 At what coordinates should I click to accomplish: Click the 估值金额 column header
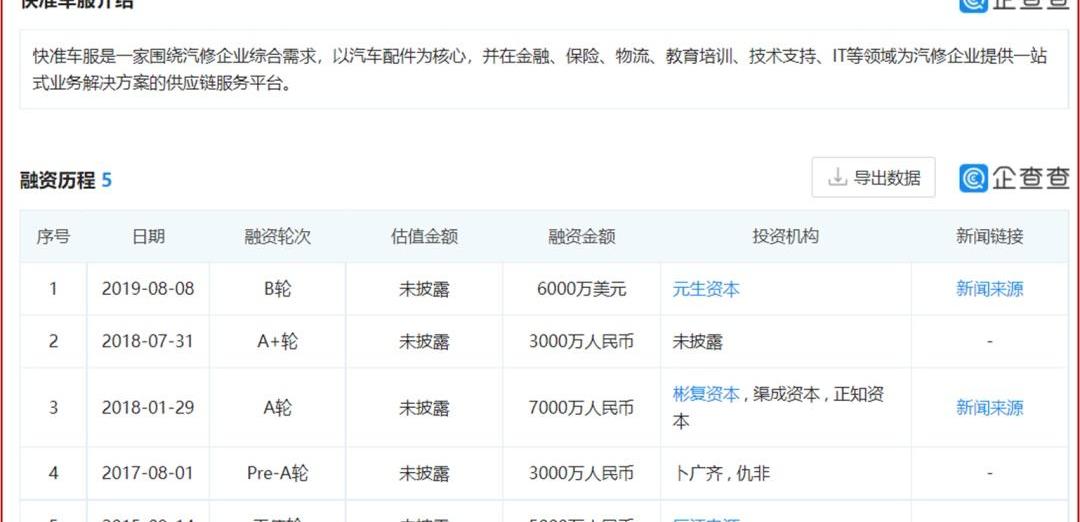(424, 237)
